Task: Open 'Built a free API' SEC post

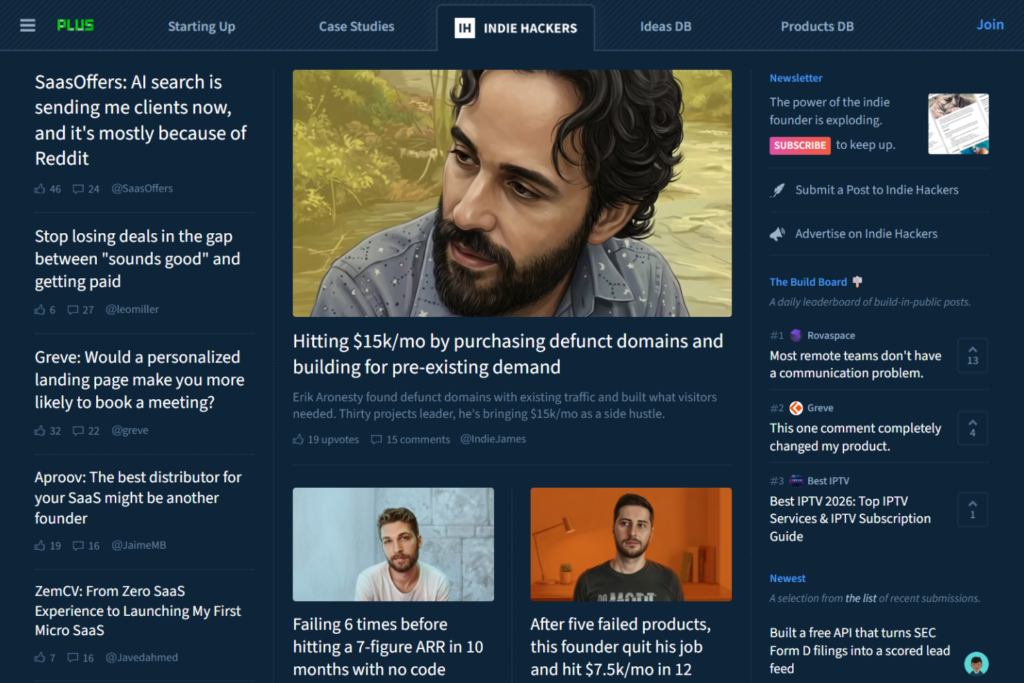Action: click(x=859, y=650)
